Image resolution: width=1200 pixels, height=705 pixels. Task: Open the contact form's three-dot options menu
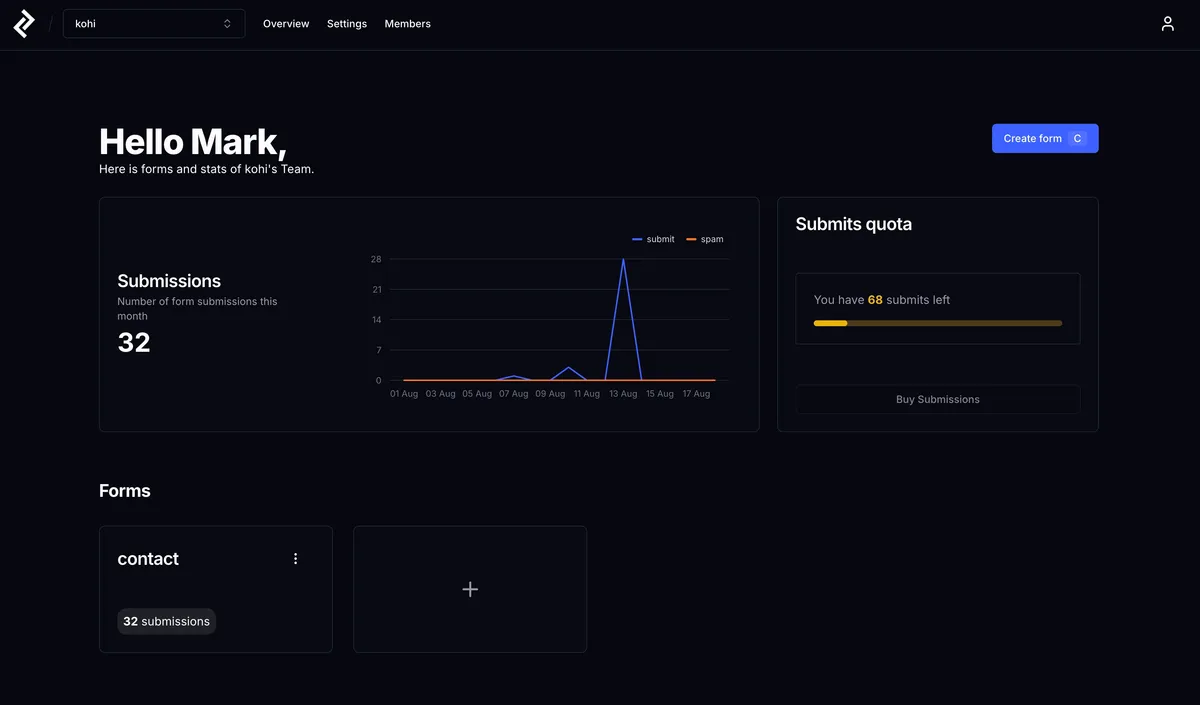(x=295, y=558)
